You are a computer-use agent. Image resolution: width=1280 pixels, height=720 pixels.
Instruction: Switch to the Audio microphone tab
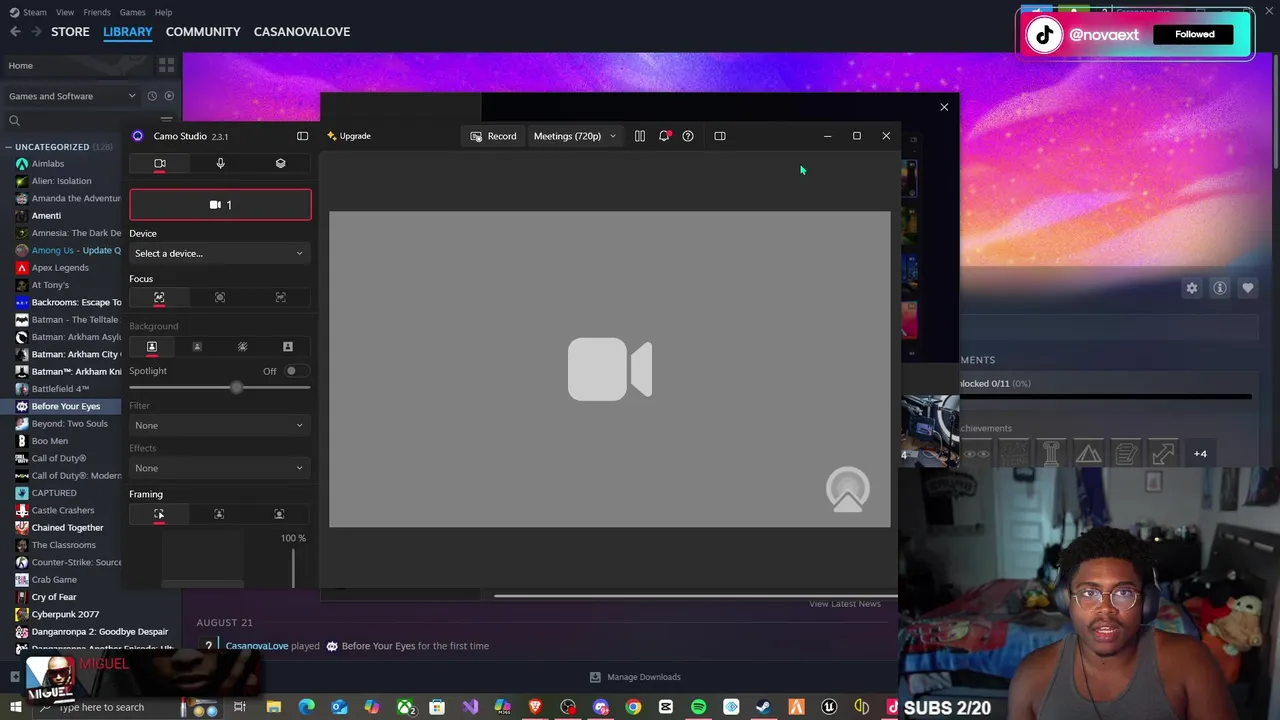click(x=220, y=163)
